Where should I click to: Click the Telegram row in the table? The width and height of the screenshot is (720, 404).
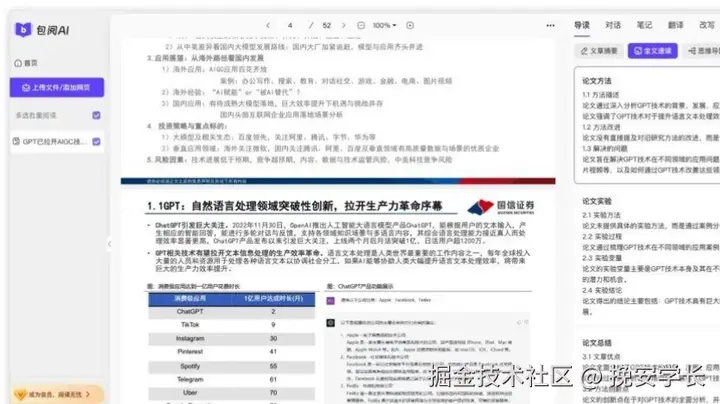tap(231, 380)
